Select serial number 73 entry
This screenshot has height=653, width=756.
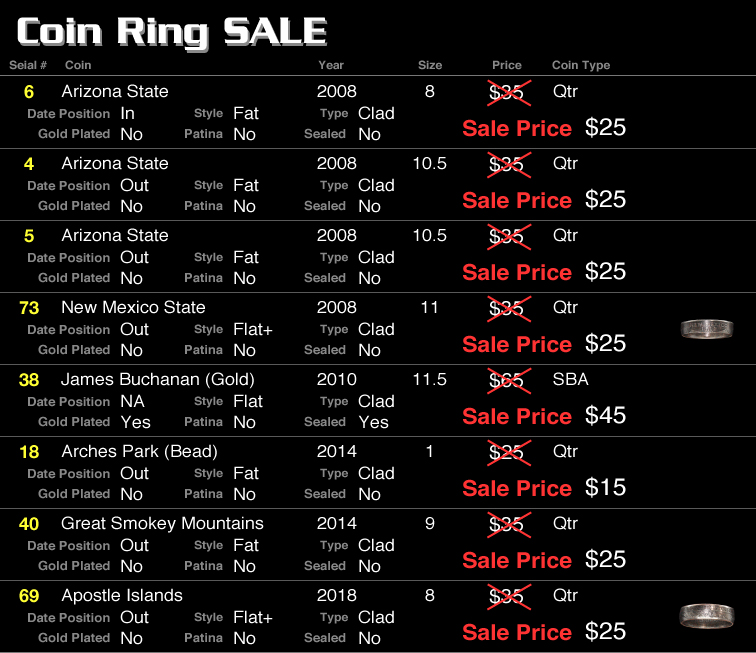[29, 308]
